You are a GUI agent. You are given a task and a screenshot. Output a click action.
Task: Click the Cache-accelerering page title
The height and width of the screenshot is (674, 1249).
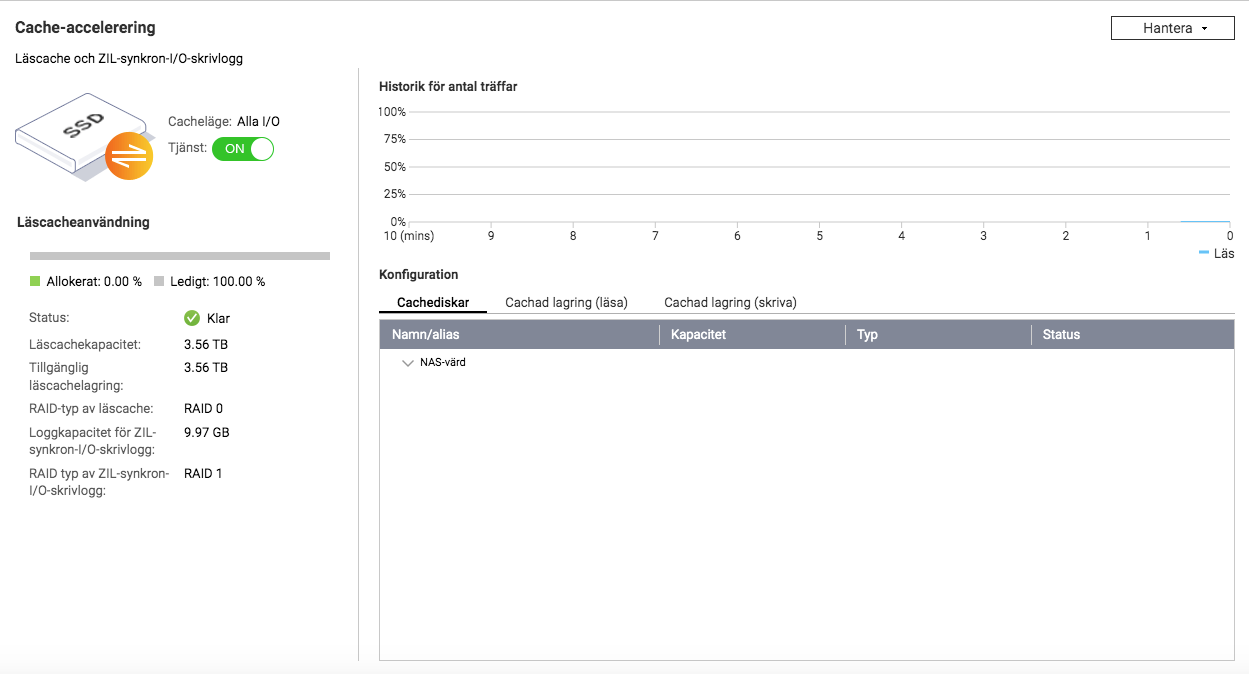[x=85, y=28]
